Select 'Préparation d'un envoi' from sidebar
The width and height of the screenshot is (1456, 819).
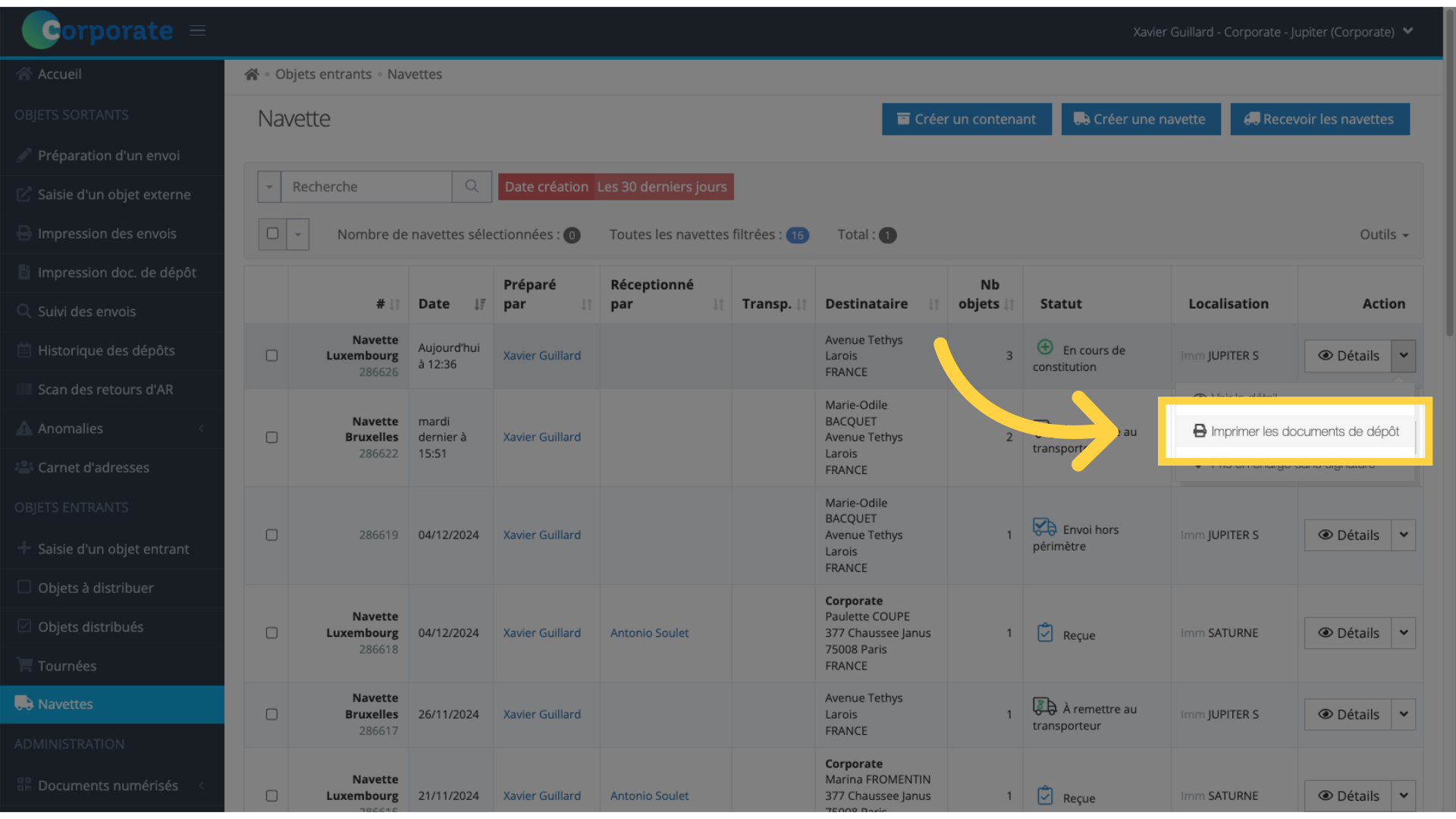[108, 155]
